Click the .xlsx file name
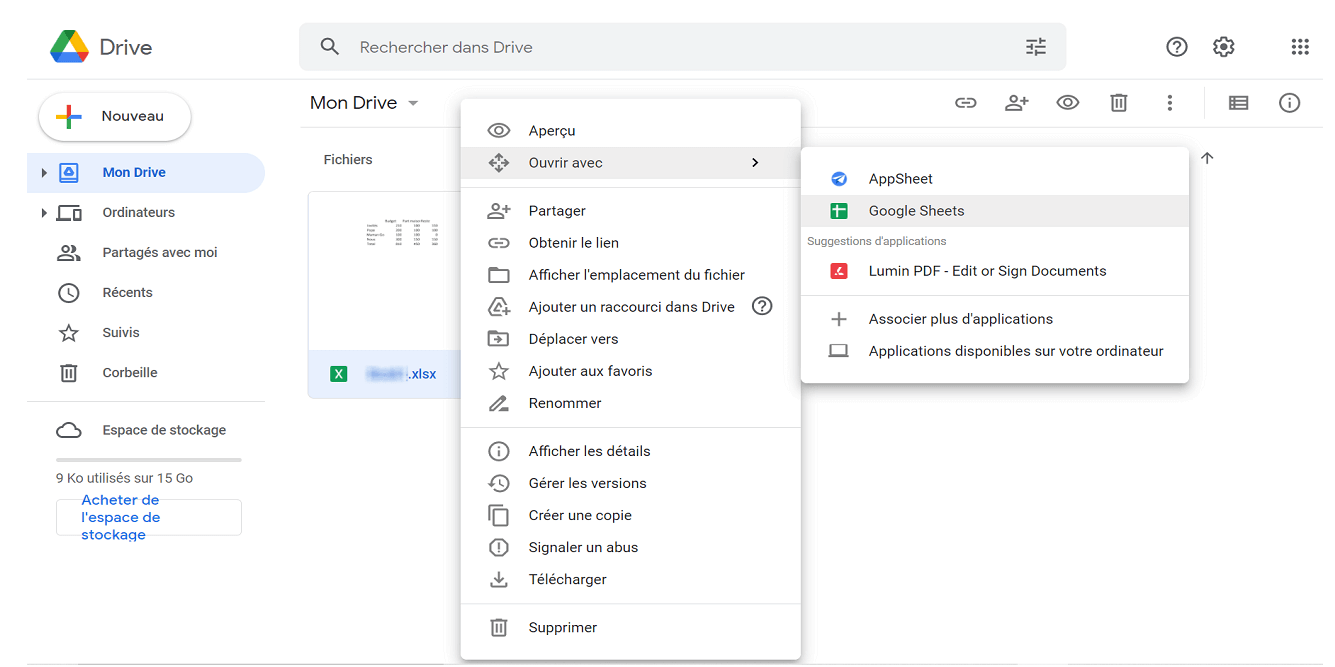 tap(402, 375)
